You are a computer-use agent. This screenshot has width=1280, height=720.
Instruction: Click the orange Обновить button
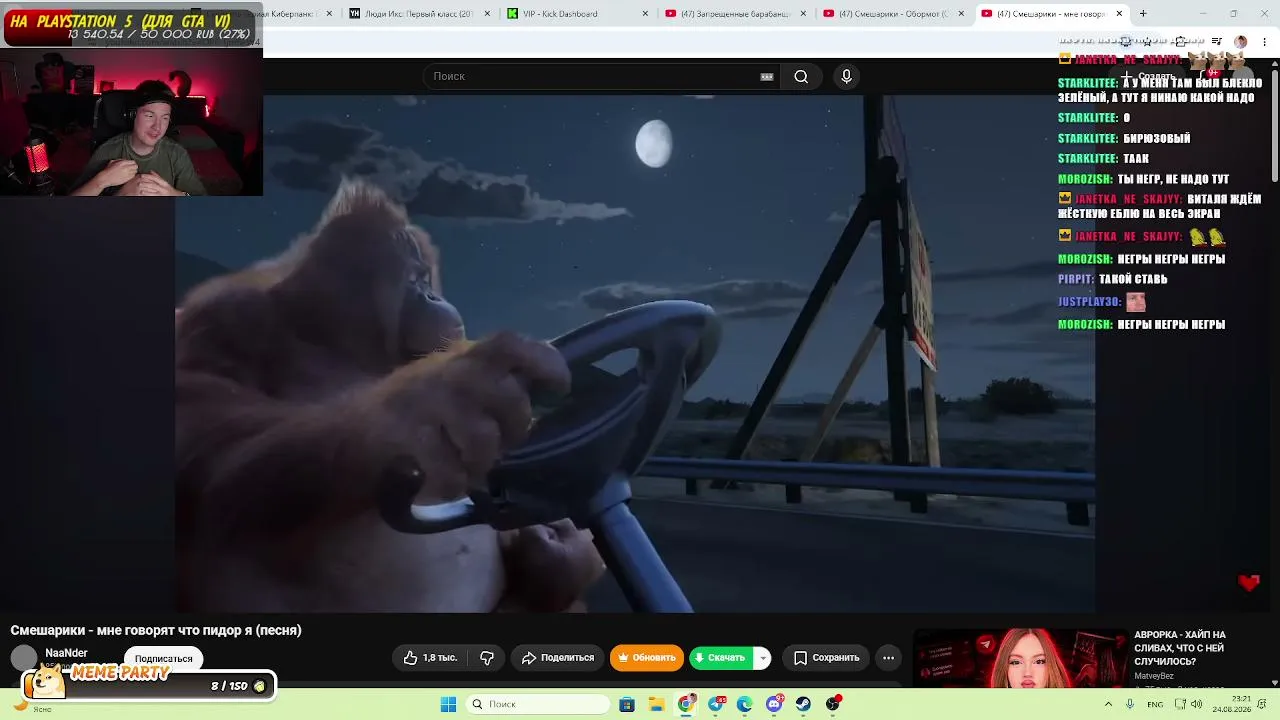(x=647, y=658)
